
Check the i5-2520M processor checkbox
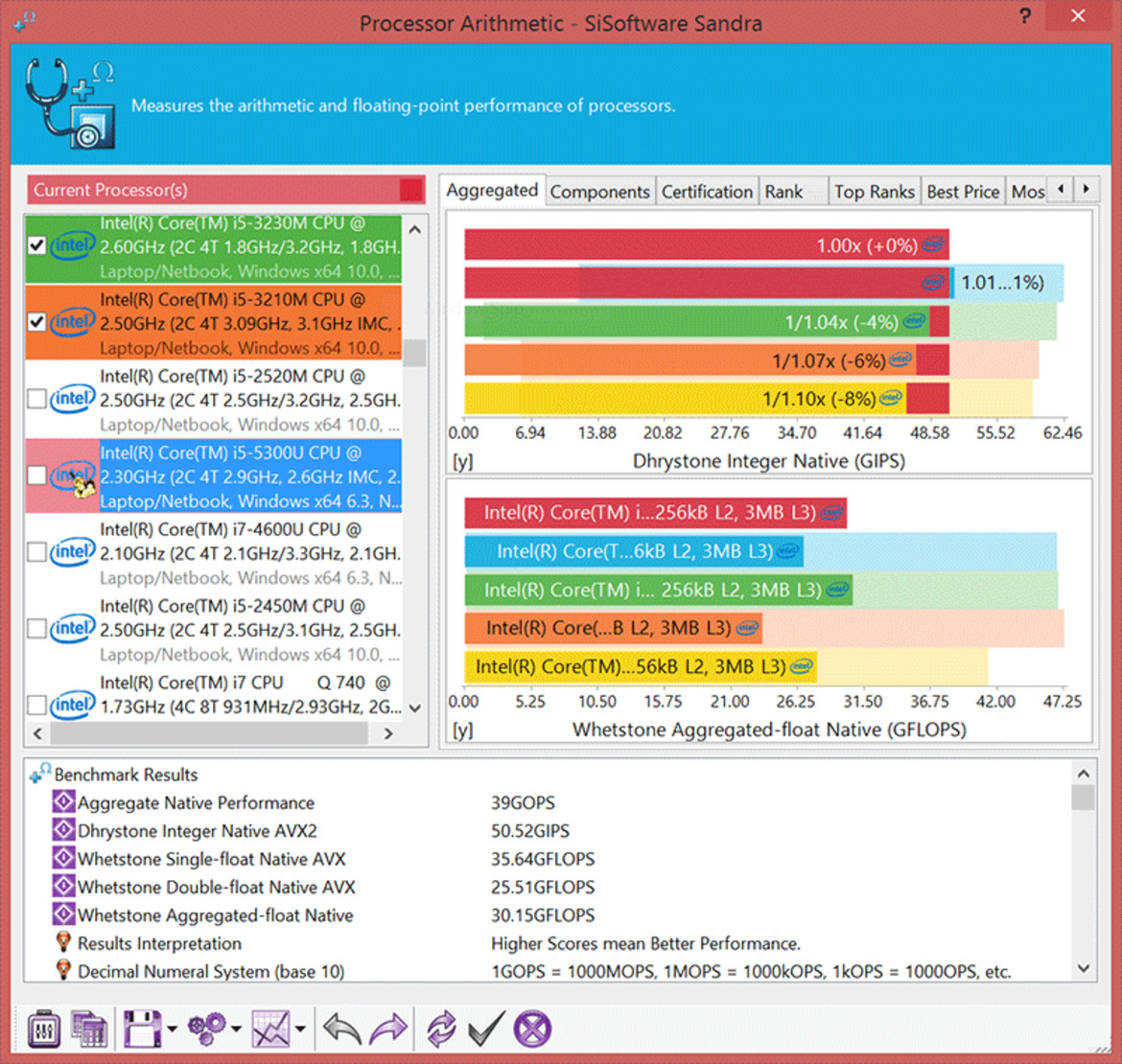36,399
